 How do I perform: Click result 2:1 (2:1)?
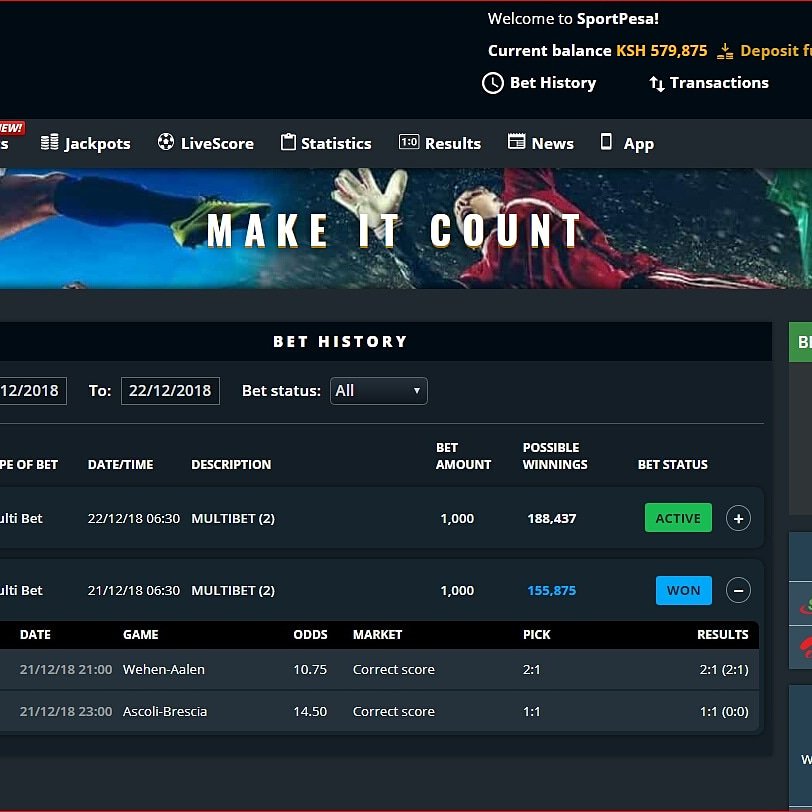[724, 670]
